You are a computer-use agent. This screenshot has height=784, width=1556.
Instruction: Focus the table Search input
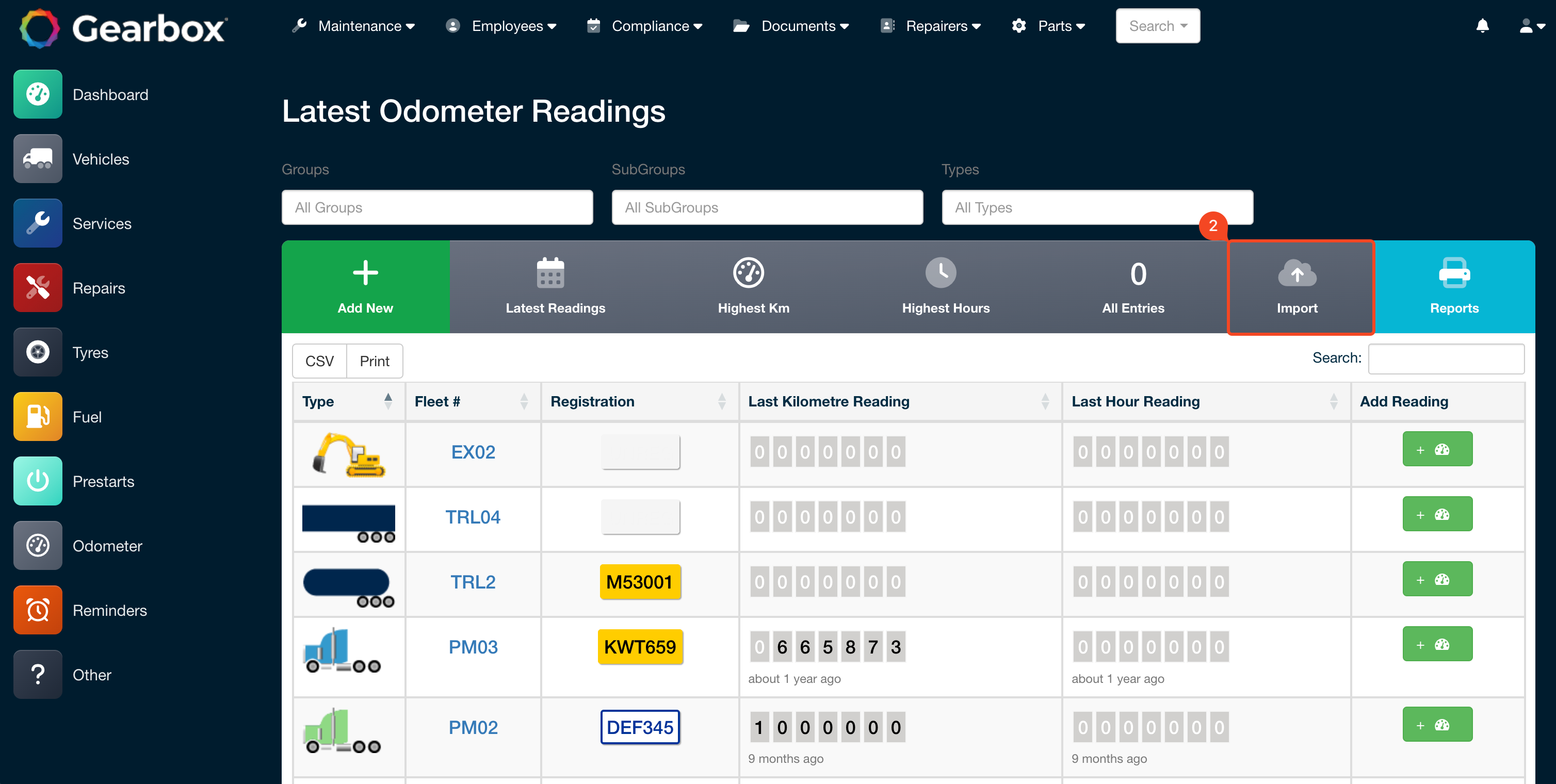click(1446, 359)
